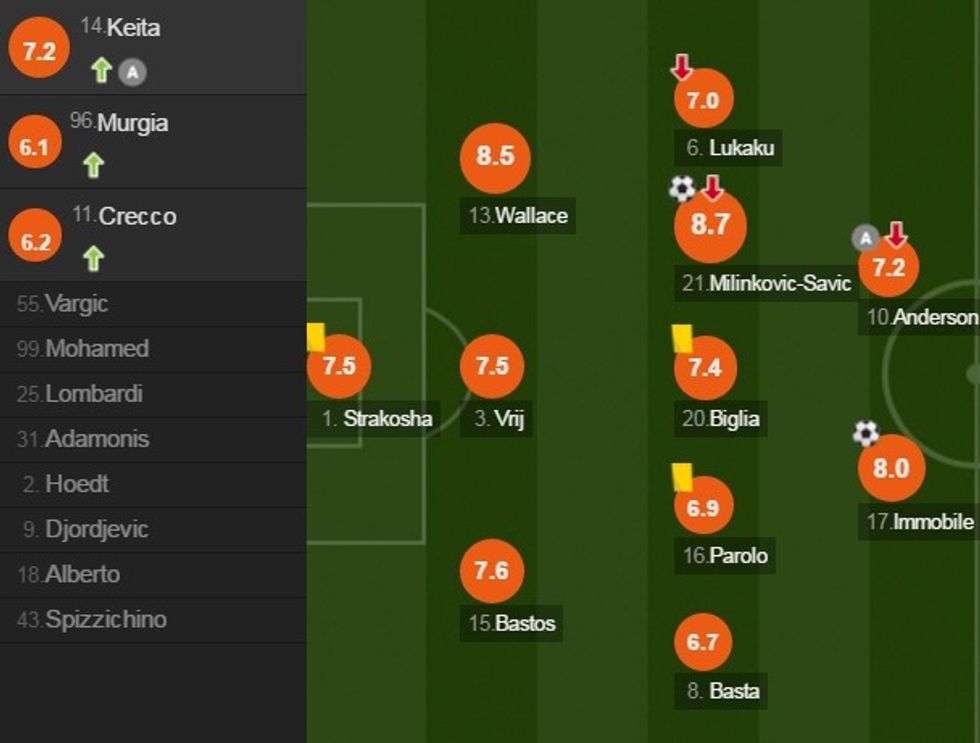Image resolution: width=980 pixels, height=743 pixels.
Task: Click Crecco's green substitution arrow
Action: click(x=93, y=259)
